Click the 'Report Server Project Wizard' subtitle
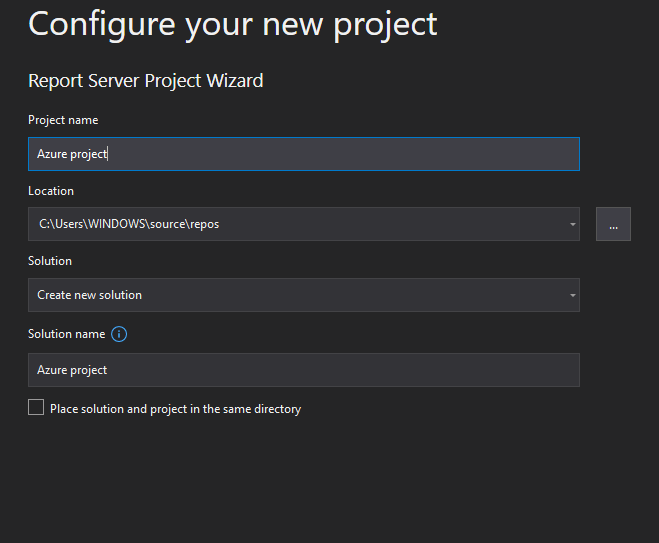This screenshot has height=543, width=659. click(146, 81)
